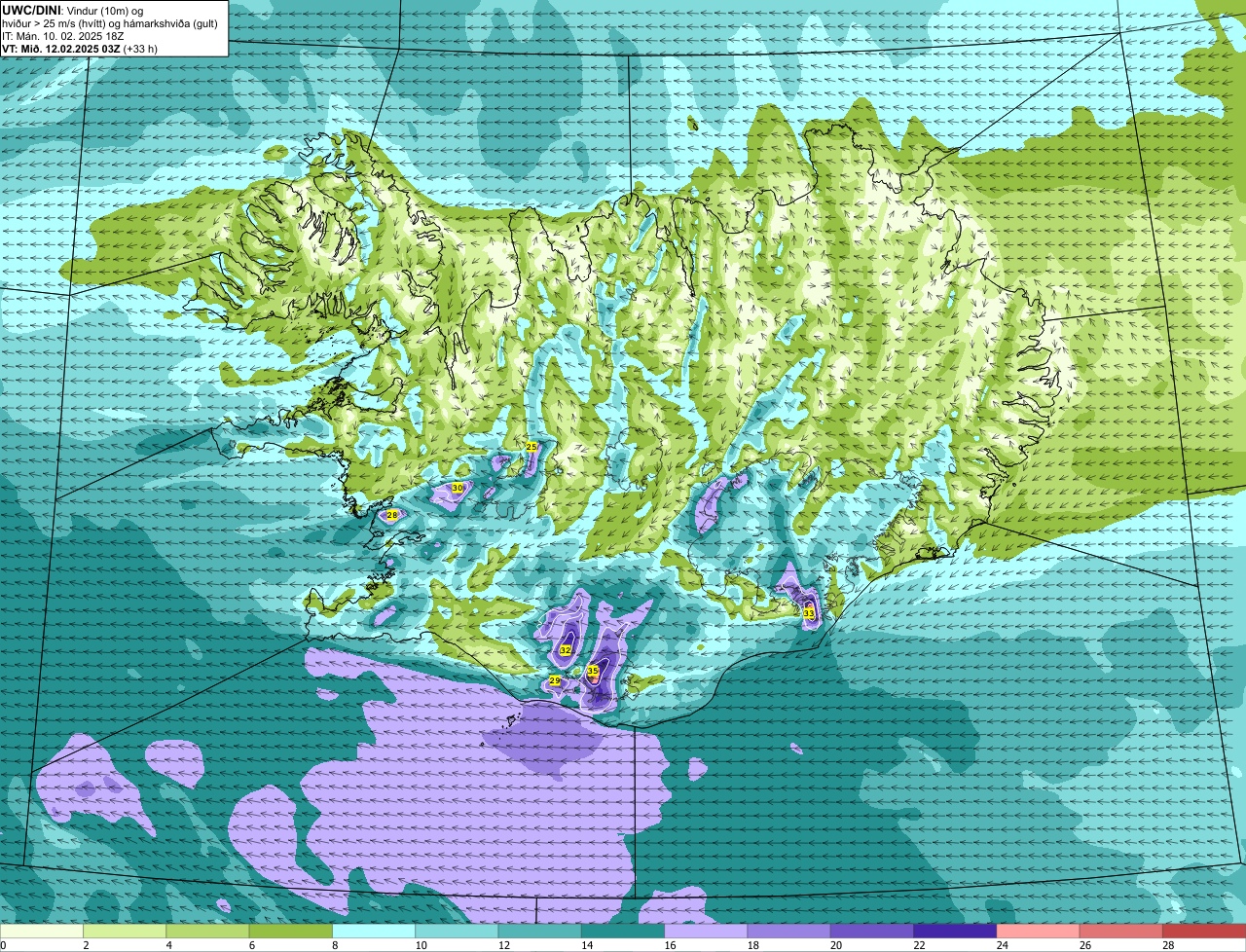Select the 8–10 m/s light cyan legend swatch
This screenshot has height=952, width=1246.
pyautogui.click(x=374, y=931)
